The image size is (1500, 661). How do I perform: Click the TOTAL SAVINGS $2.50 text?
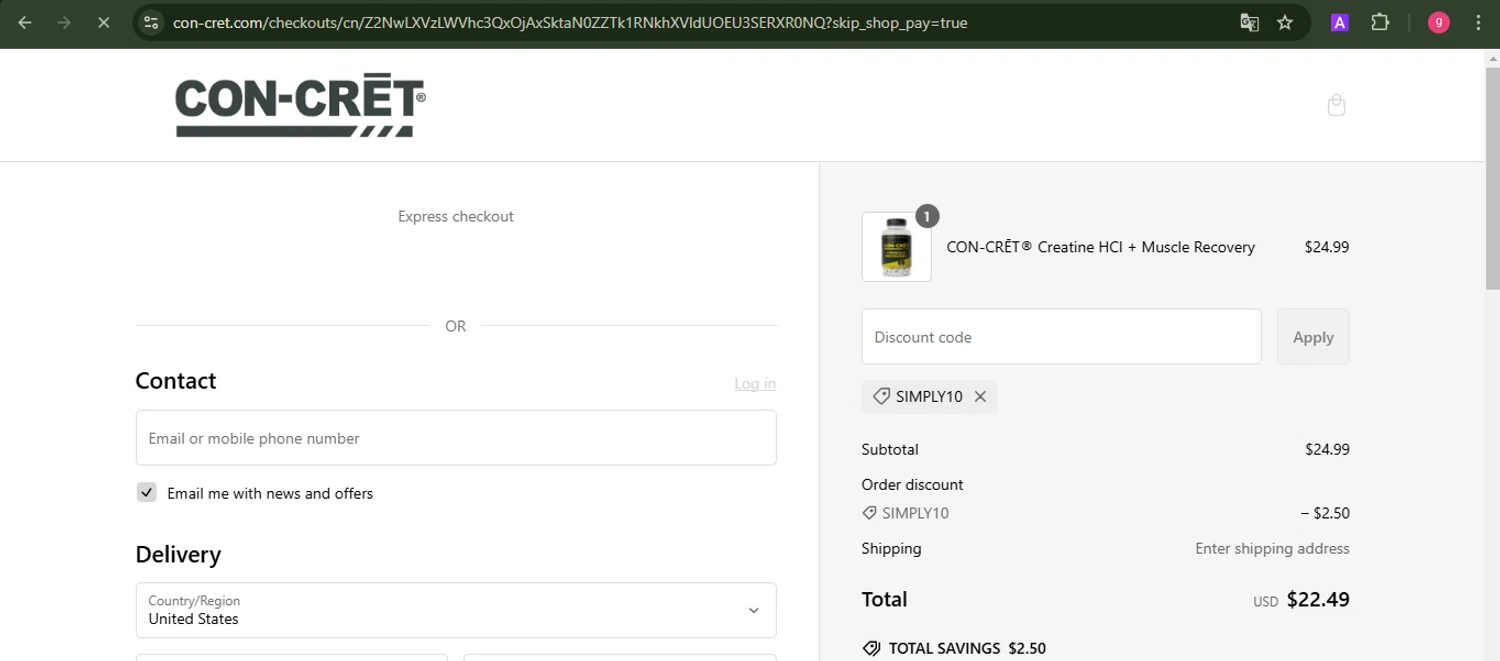[x=967, y=648]
